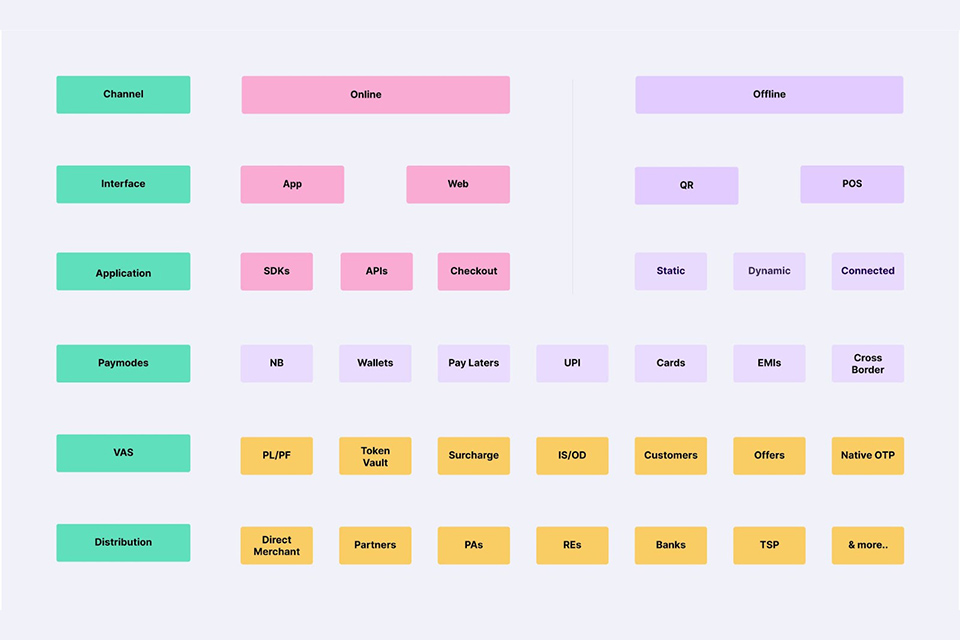
Task: Click the Native OTP box
Action: click(867, 455)
